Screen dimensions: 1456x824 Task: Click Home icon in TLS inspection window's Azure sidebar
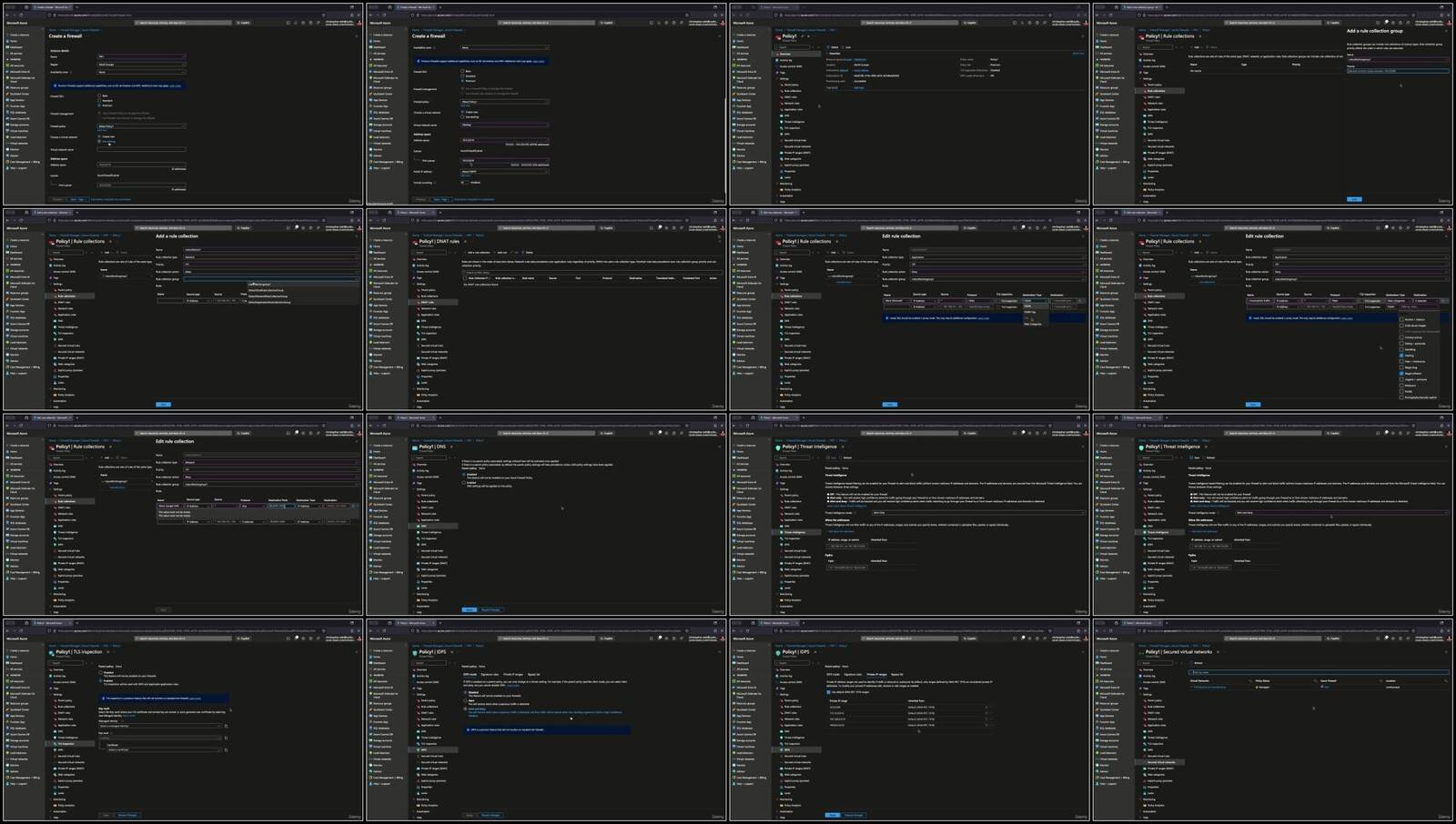click(x=7, y=657)
